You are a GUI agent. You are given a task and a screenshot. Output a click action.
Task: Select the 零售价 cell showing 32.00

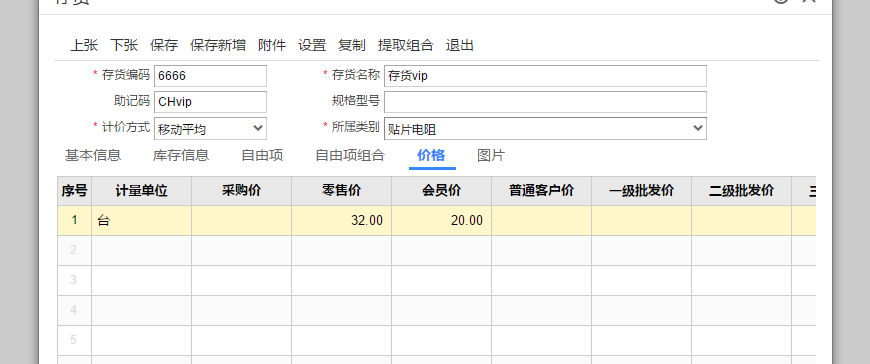[342, 220]
